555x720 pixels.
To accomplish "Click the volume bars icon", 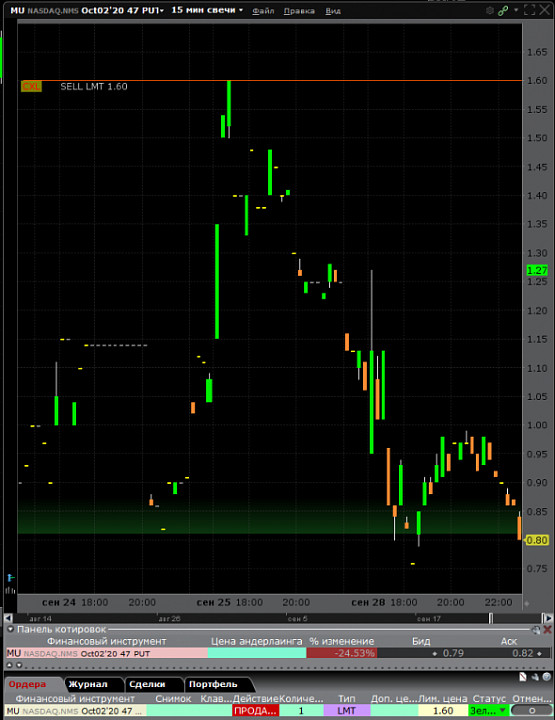I will (10, 590).
